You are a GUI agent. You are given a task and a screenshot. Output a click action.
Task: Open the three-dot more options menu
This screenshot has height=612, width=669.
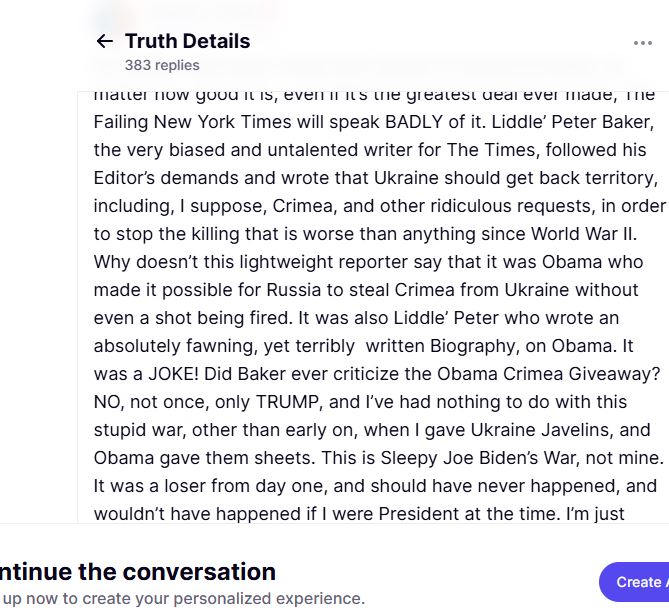pyautogui.click(x=643, y=43)
